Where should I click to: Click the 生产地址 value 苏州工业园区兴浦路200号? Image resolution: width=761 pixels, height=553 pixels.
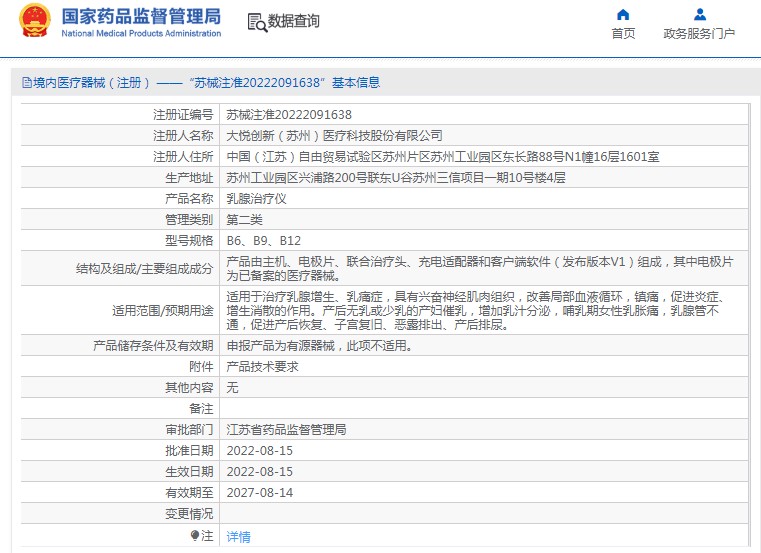tap(396, 178)
